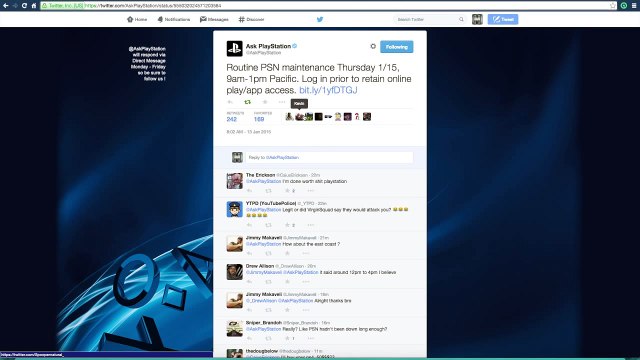640x360 pixels.
Task: Retweet Jimmy Makaveli's 'Alright thanks' tweet
Action: click(268, 310)
